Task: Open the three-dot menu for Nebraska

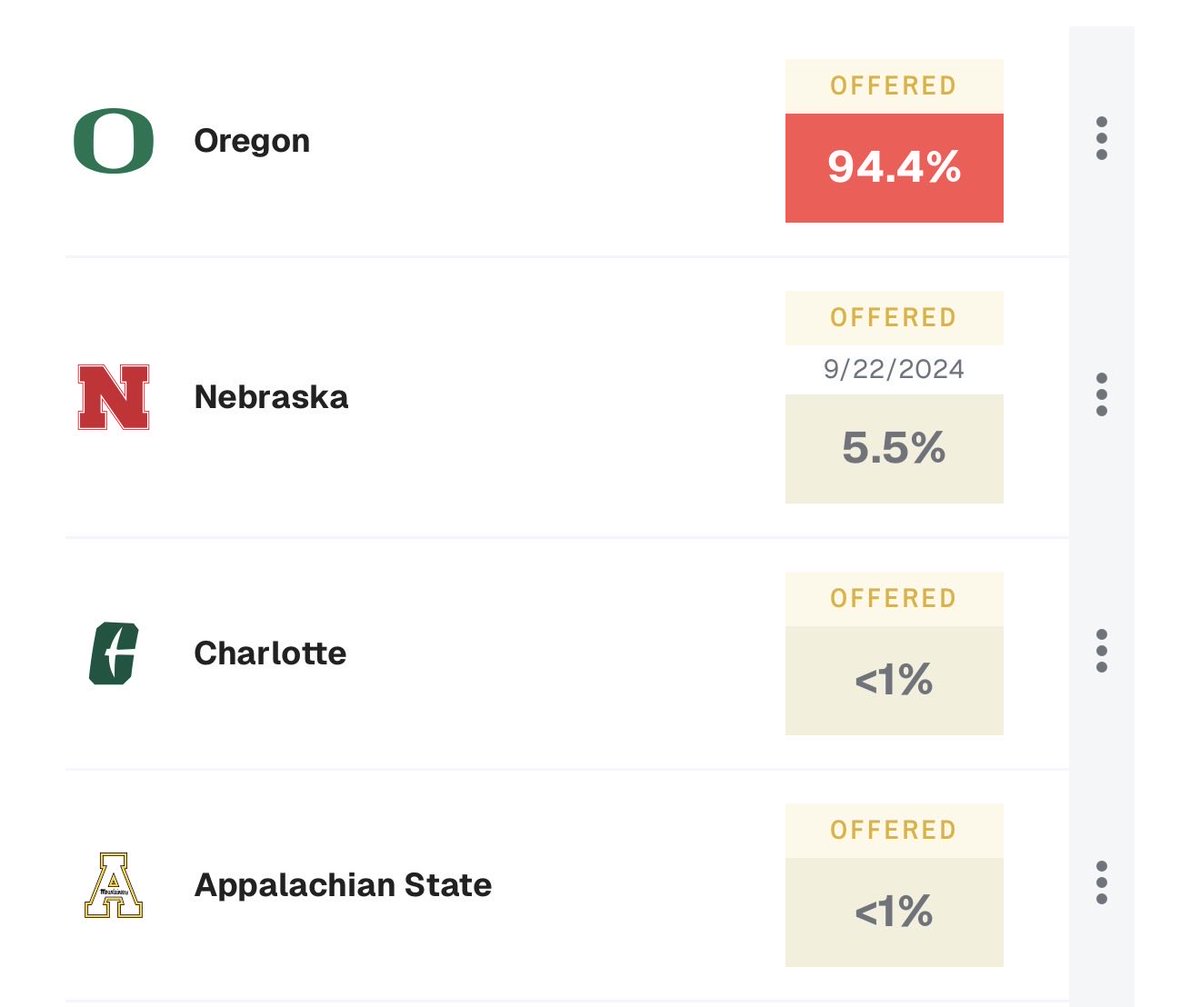Action: click(1101, 395)
